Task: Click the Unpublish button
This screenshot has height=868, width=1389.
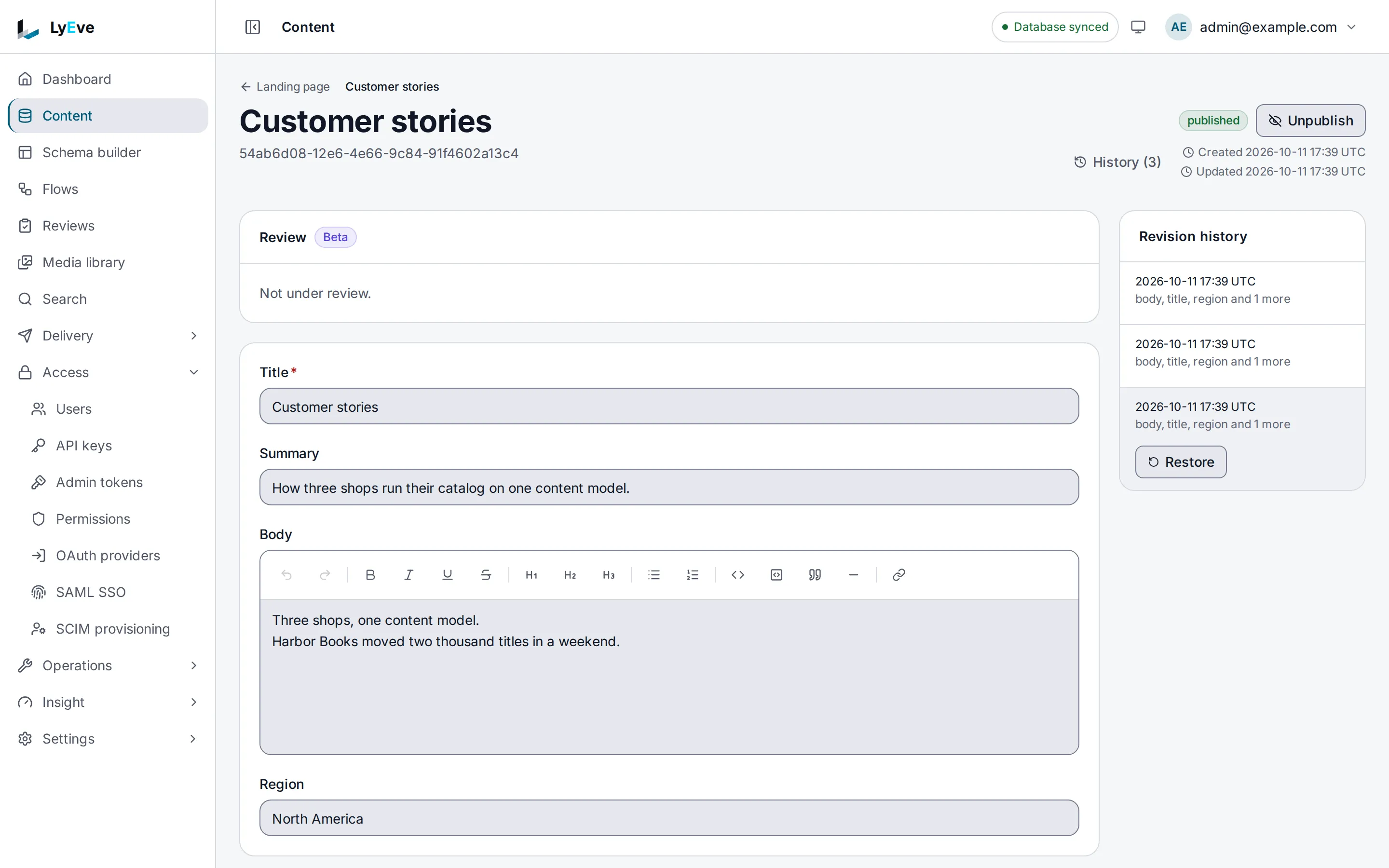Action: pyautogui.click(x=1310, y=121)
